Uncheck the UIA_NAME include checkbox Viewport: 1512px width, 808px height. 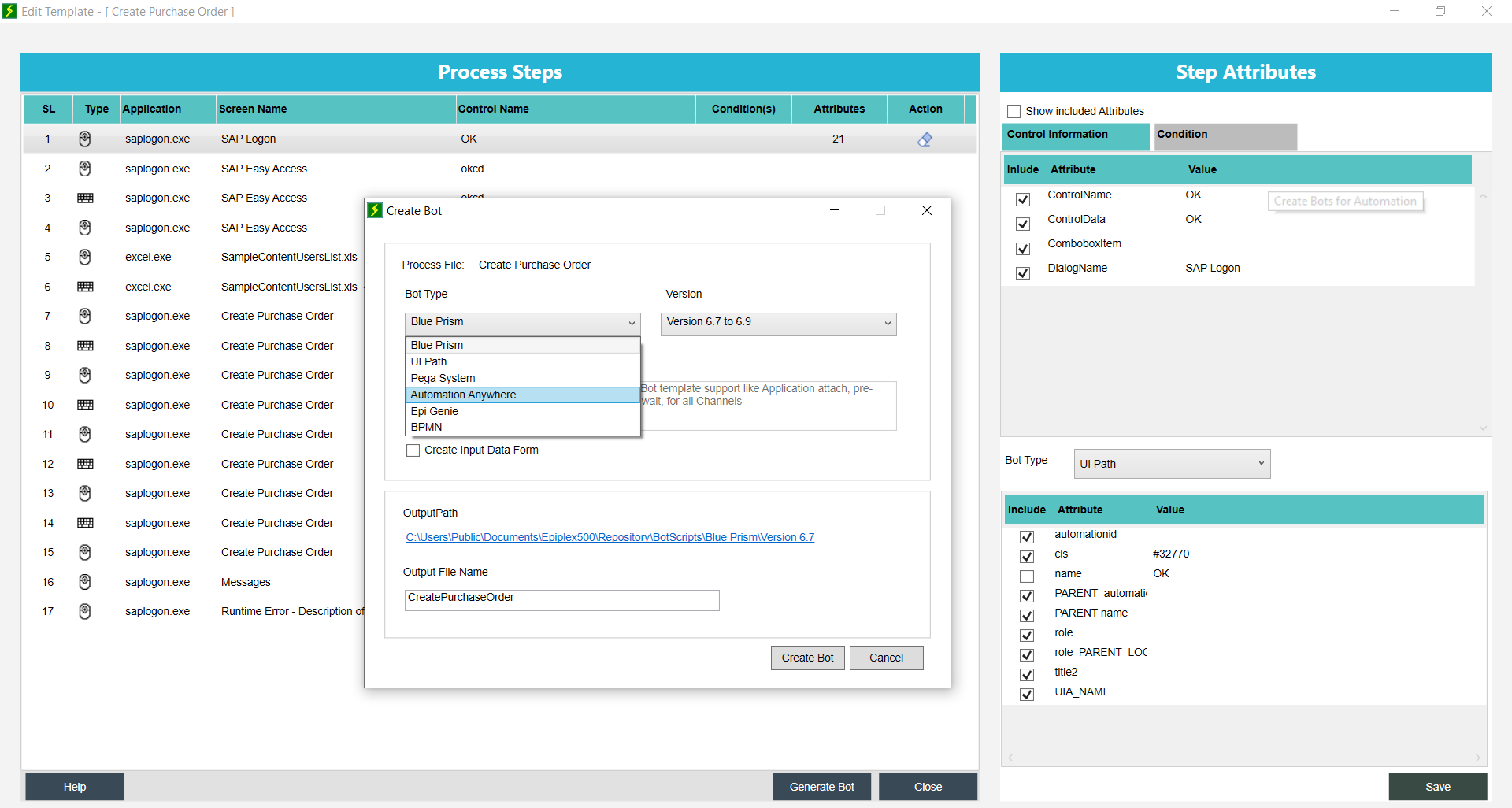(1027, 695)
